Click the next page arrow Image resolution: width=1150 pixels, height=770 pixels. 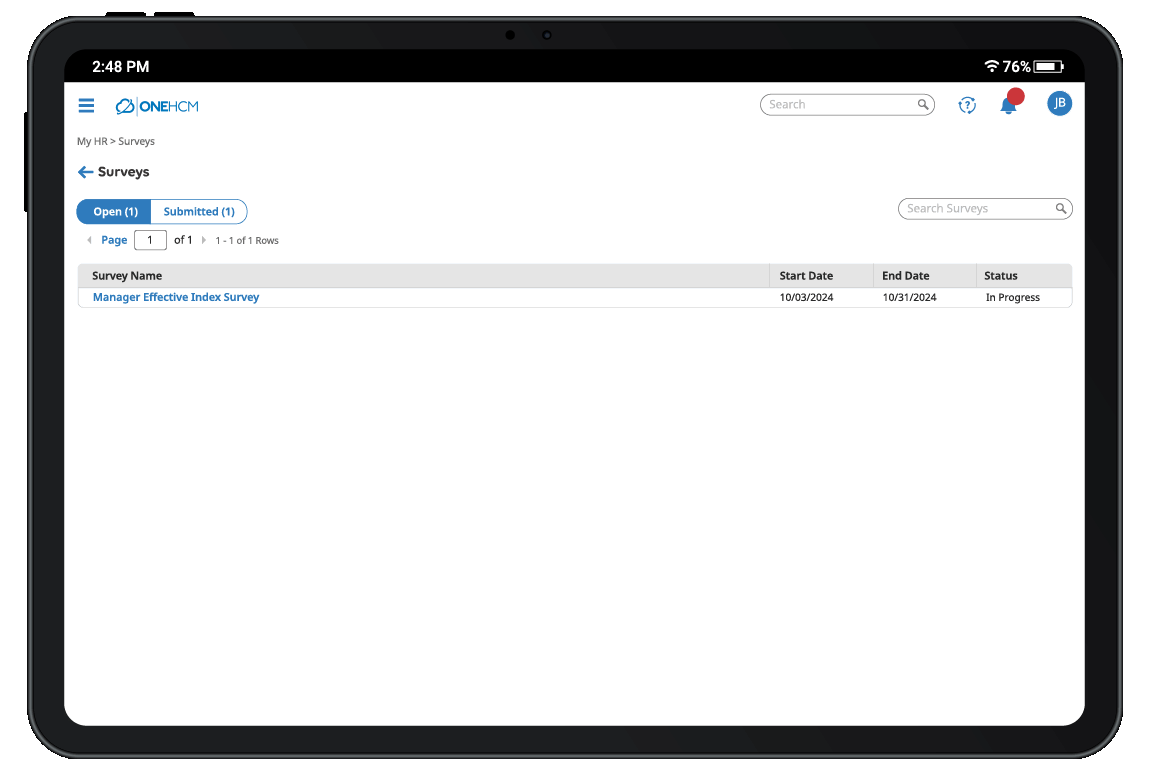pyautogui.click(x=204, y=240)
